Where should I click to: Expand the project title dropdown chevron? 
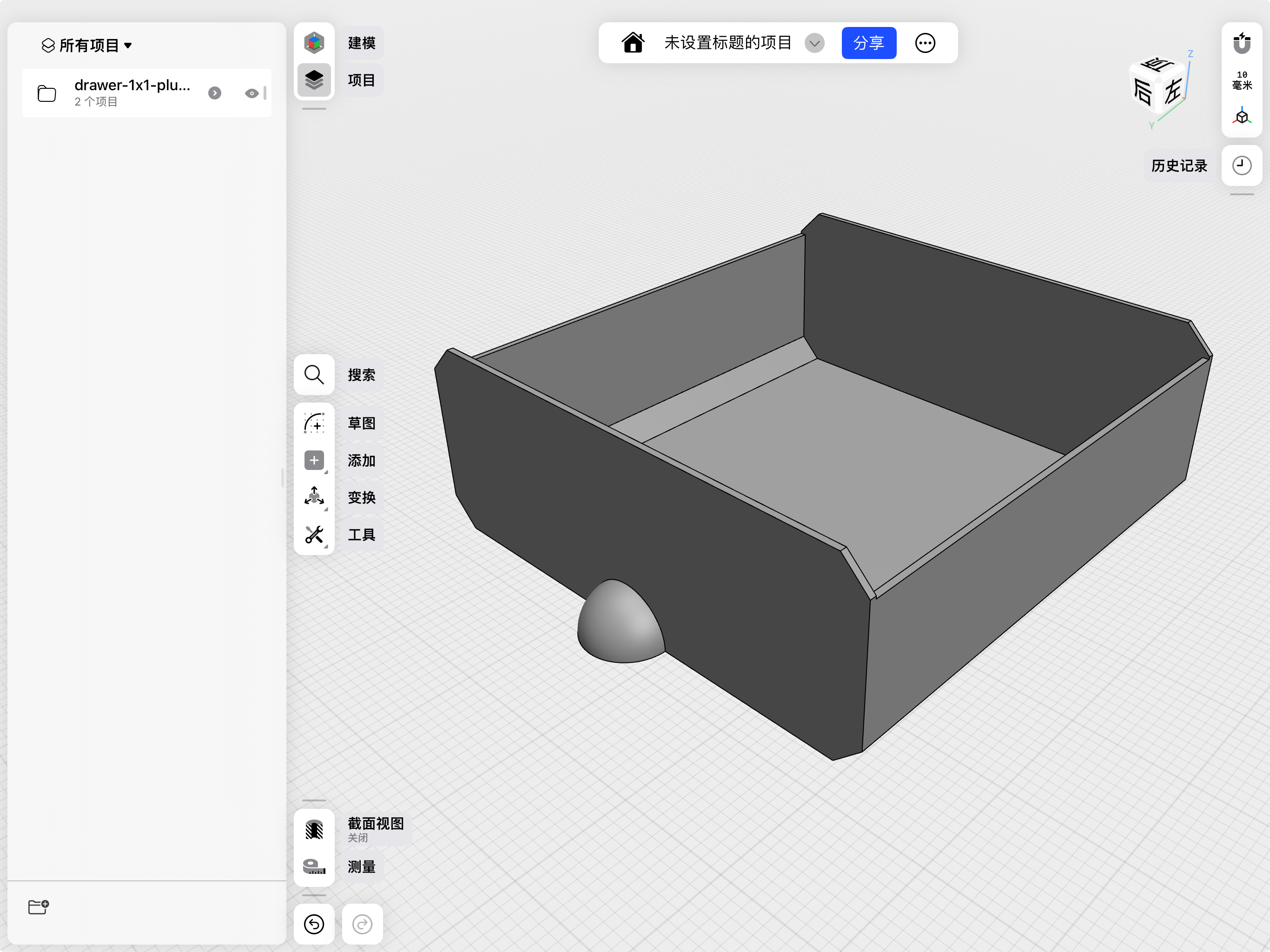[814, 42]
